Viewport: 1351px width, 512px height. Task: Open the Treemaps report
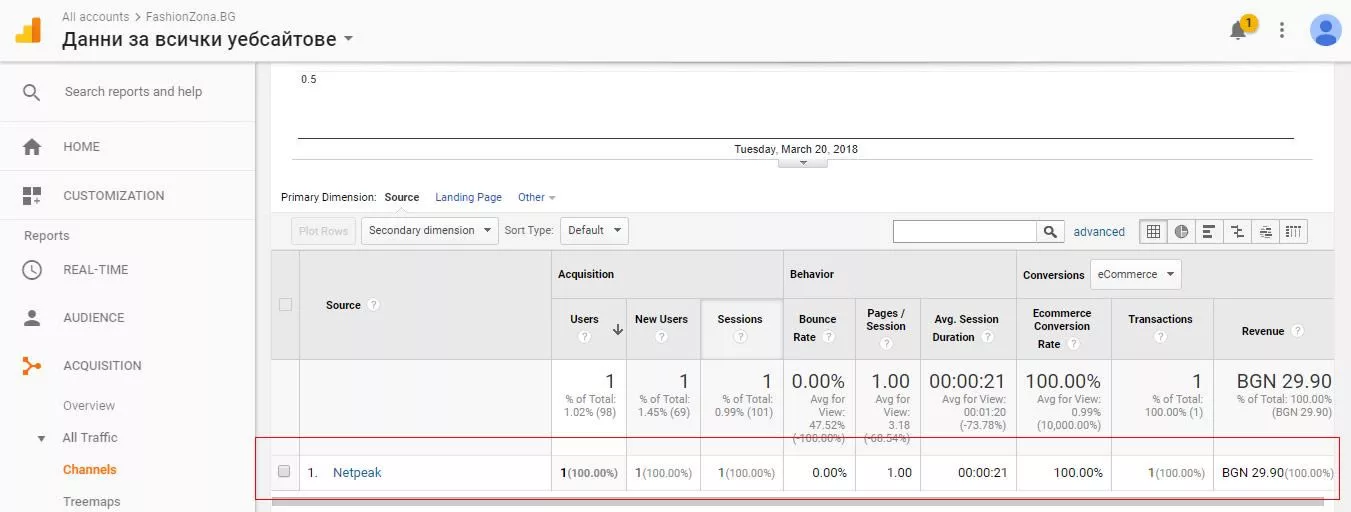pyautogui.click(x=91, y=502)
